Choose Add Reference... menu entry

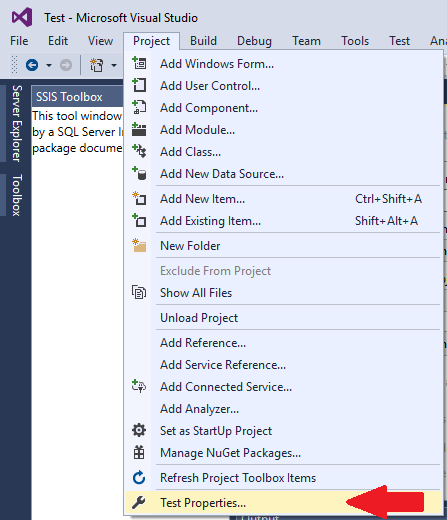point(283,342)
